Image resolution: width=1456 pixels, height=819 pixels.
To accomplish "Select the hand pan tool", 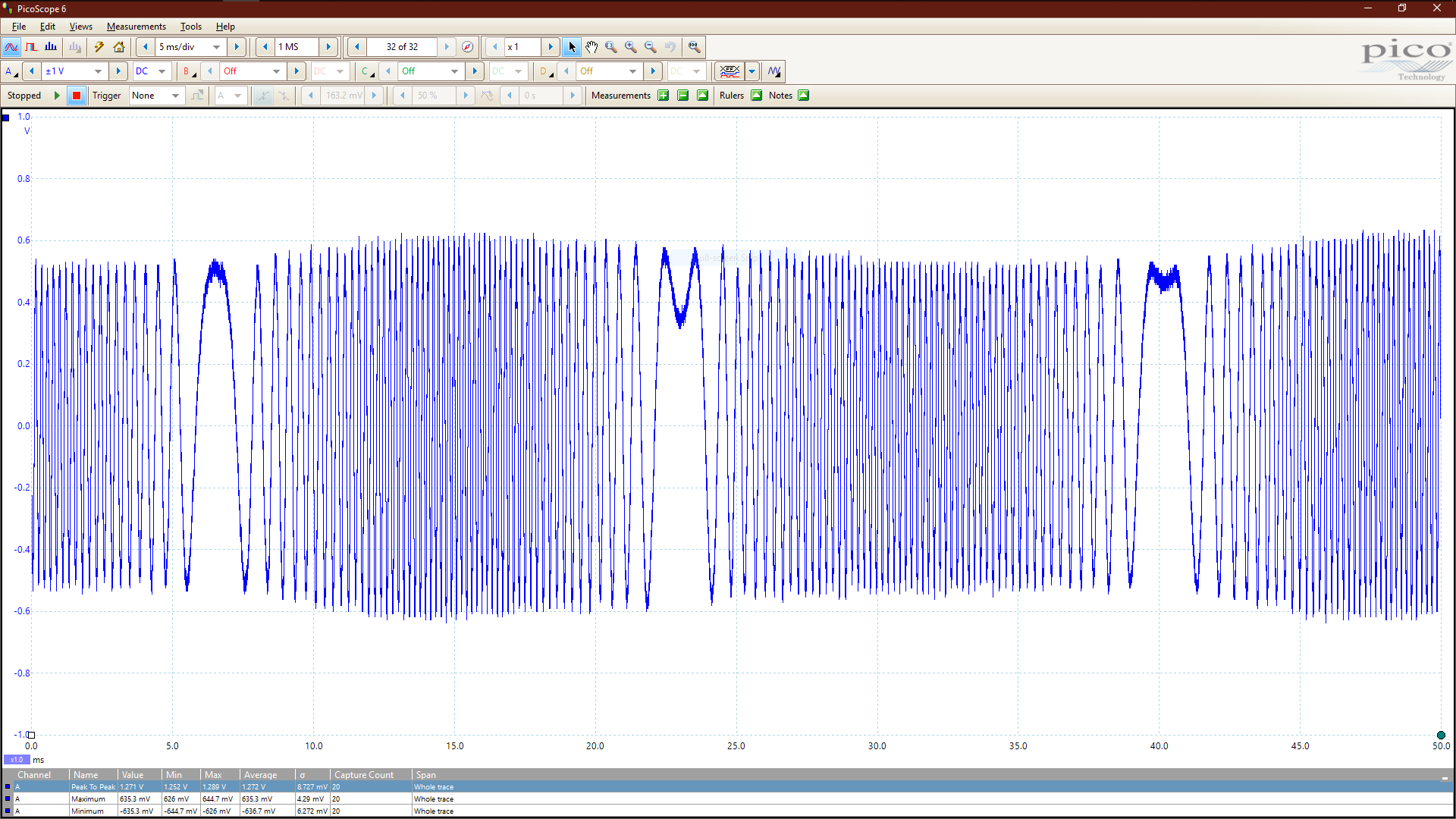I will [591, 47].
